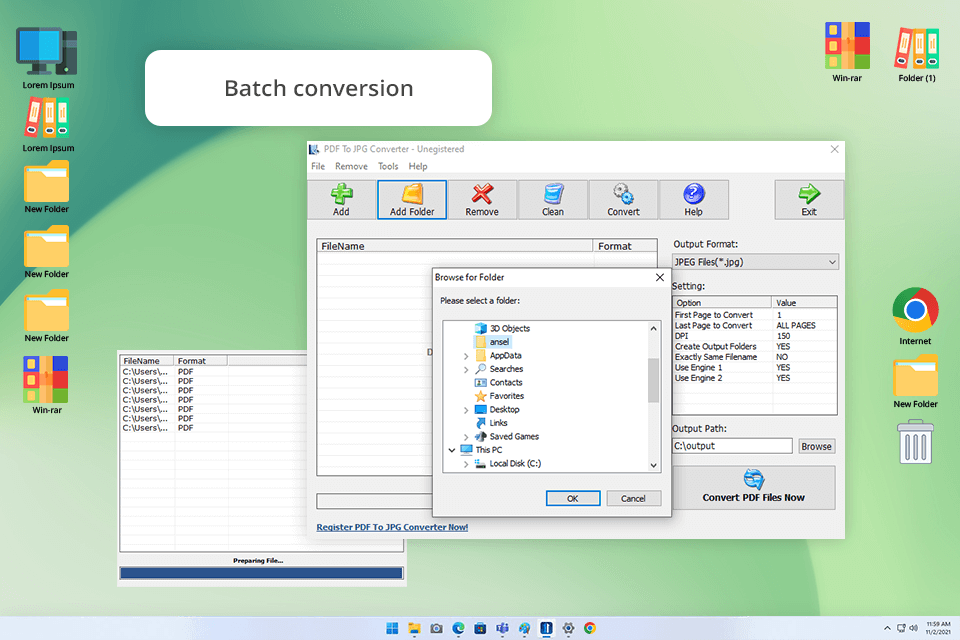Select Links in folder tree
The width and height of the screenshot is (960, 640).
(x=492, y=423)
